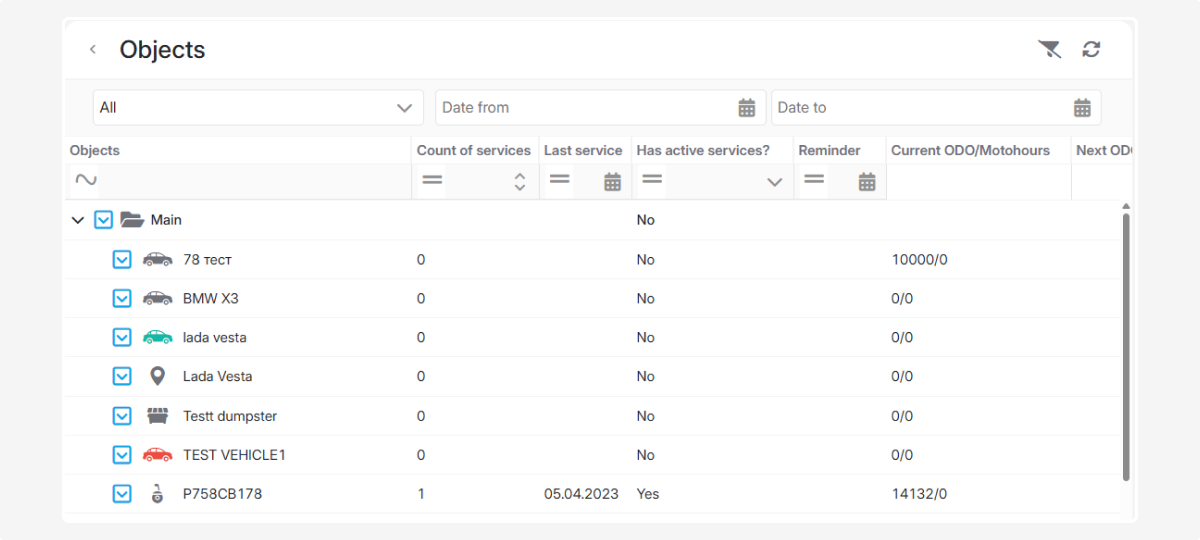Image resolution: width=1200 pixels, height=540 pixels.
Task: Select the P758CB178 object row
Action: pyautogui.click(x=222, y=494)
